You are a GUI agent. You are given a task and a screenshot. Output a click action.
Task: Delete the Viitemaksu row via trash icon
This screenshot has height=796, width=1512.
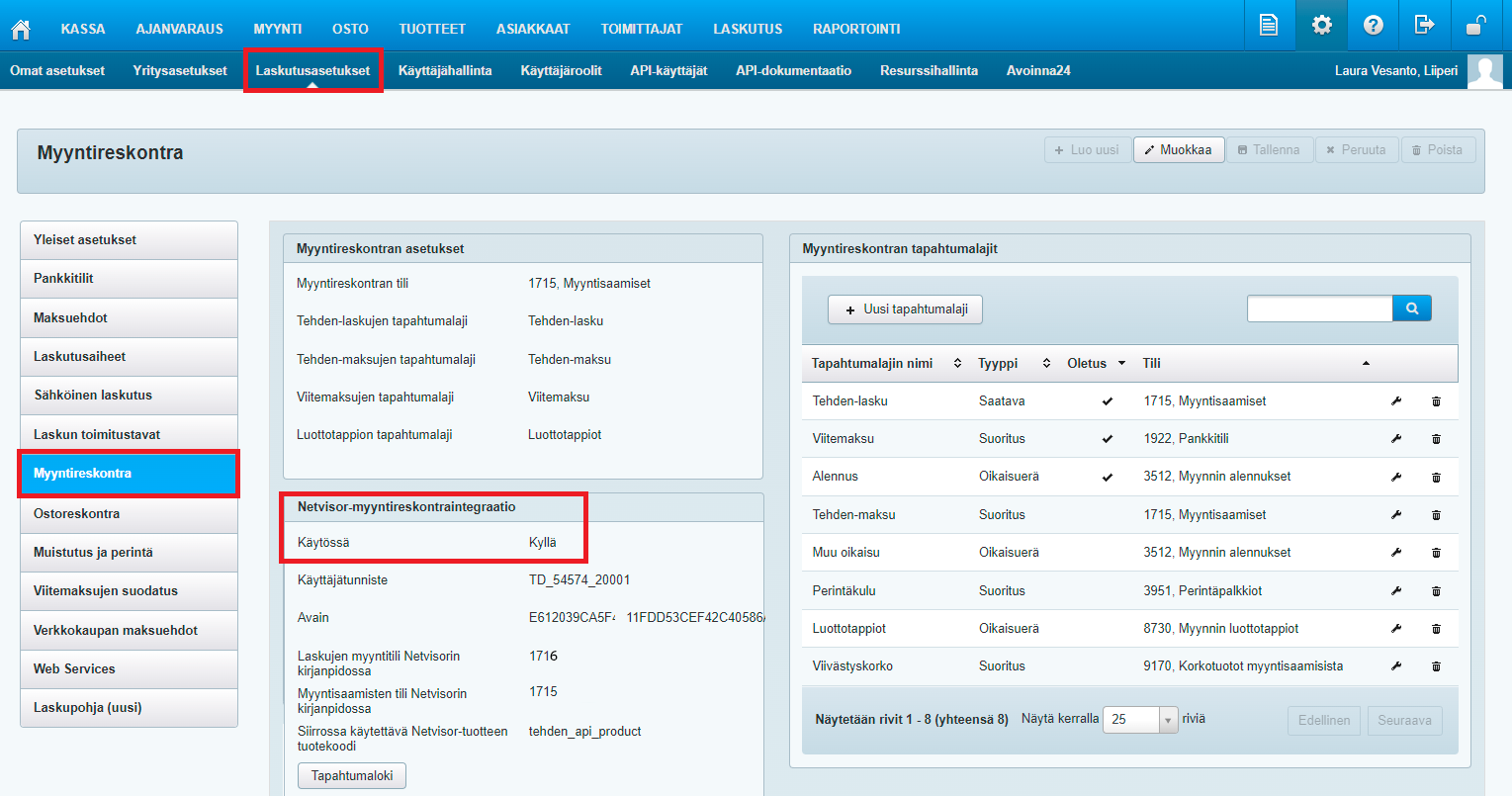pos(1436,439)
